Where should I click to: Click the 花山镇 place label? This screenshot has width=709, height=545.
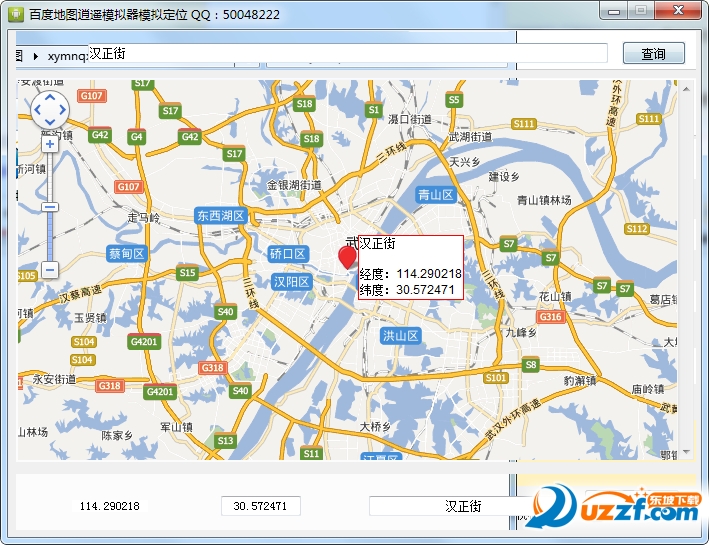pos(555,296)
